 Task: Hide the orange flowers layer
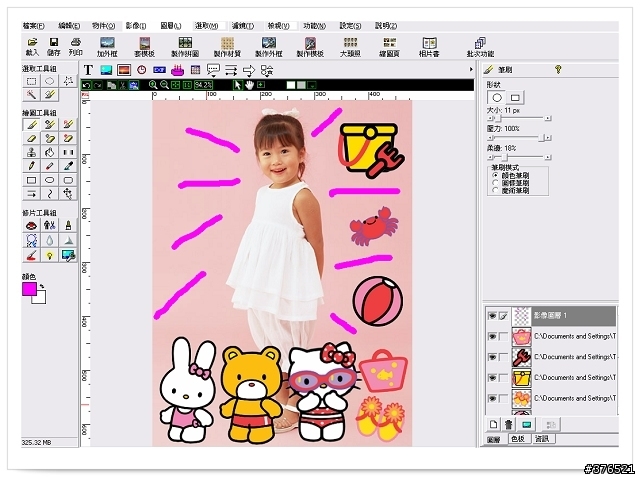pyautogui.click(x=492, y=398)
